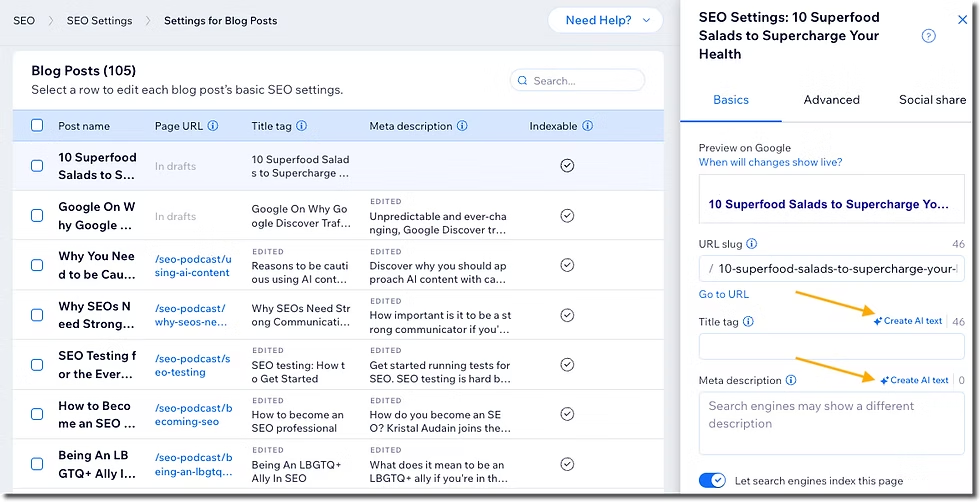980x502 pixels.
Task: Click the URL slug input field
Action: pos(831,269)
